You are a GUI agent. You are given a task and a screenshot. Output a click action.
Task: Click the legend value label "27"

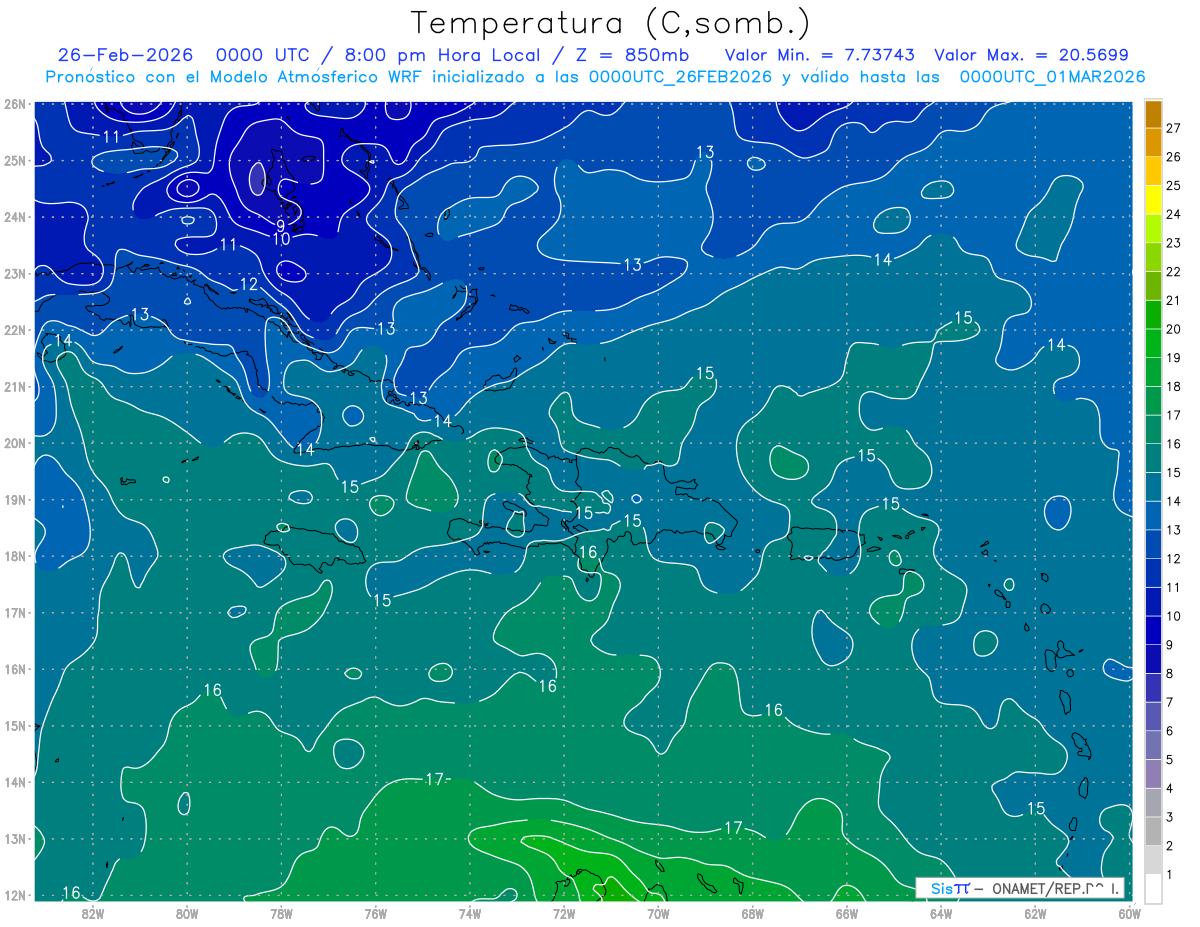click(1173, 128)
